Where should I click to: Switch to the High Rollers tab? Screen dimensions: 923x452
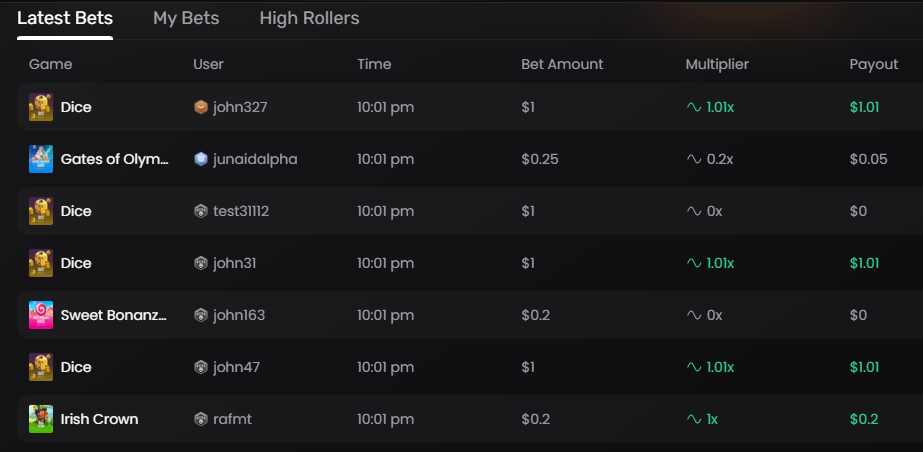[310, 18]
